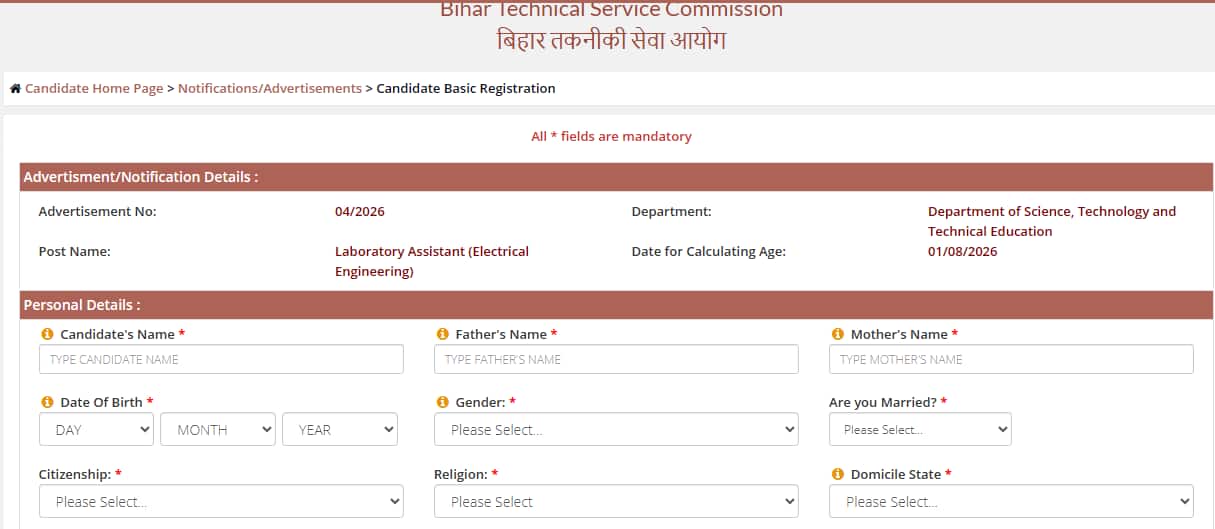Expand the Citizenship dropdown
The image size is (1215, 529).
tap(221, 502)
